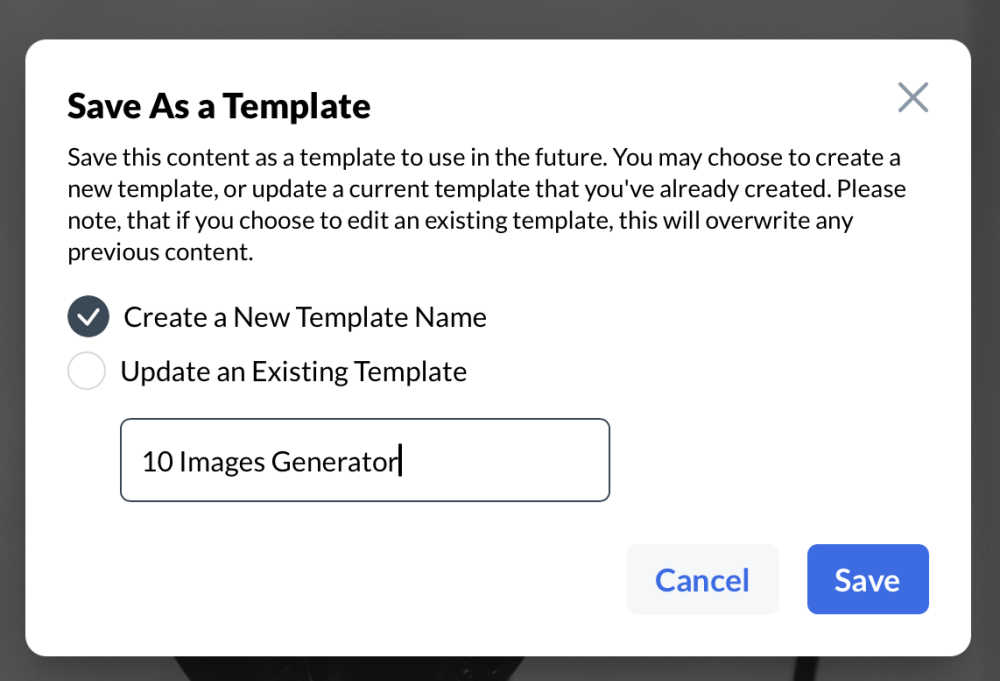This screenshot has width=1000, height=681.
Task: Close the Save As a Template dialog
Action: pos(912,98)
